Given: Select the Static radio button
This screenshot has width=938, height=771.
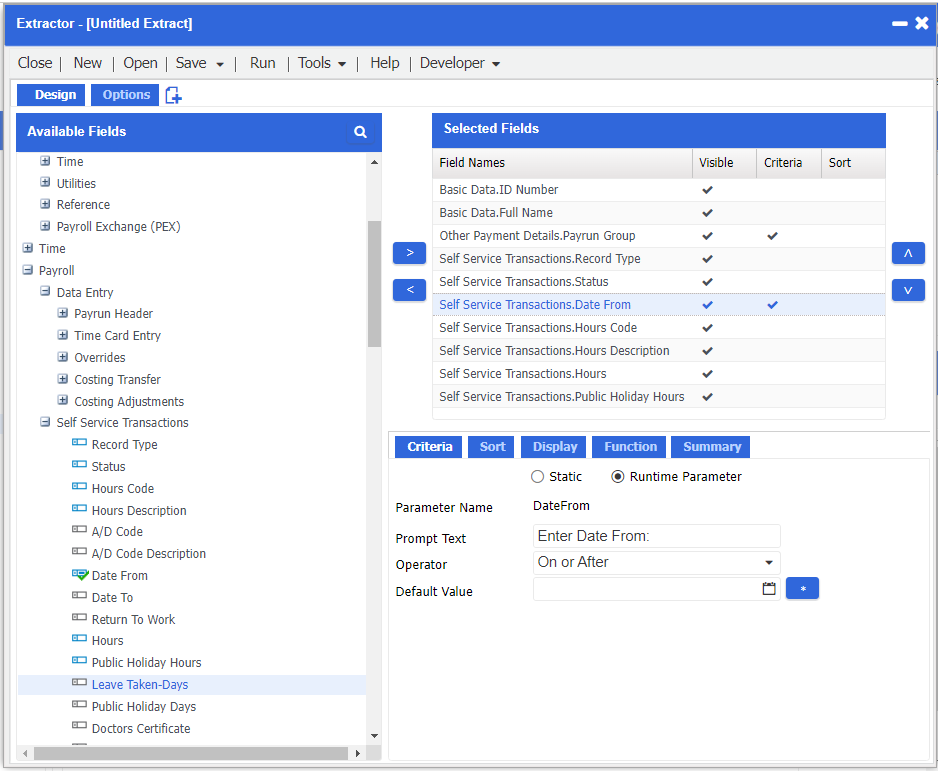Looking at the screenshot, I should coord(538,477).
